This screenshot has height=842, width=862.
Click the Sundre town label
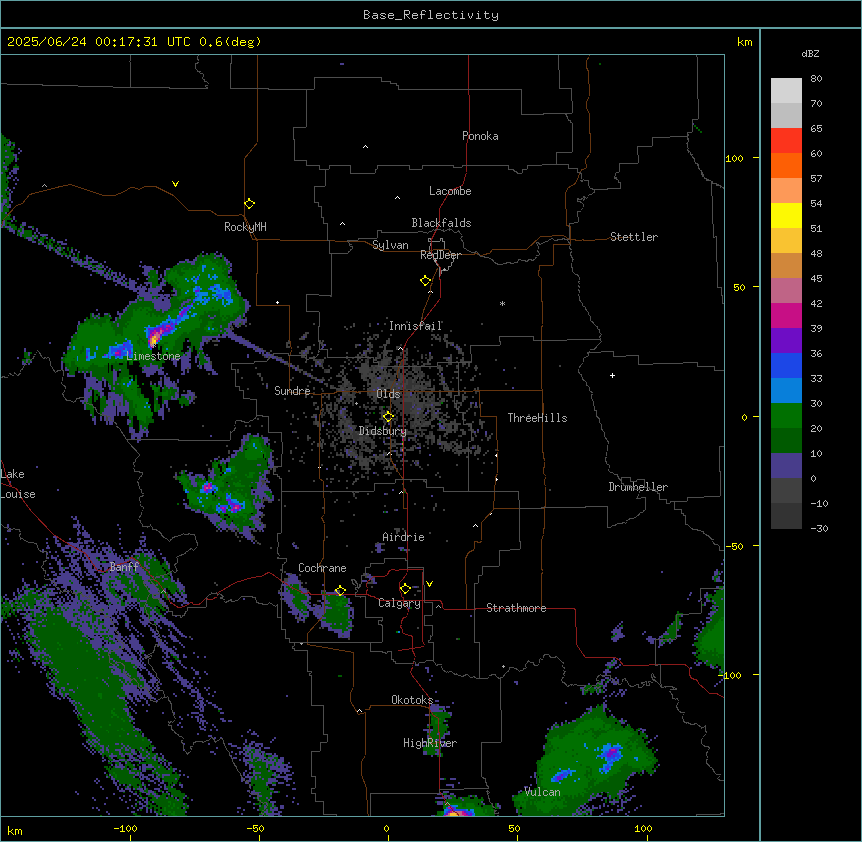click(292, 391)
